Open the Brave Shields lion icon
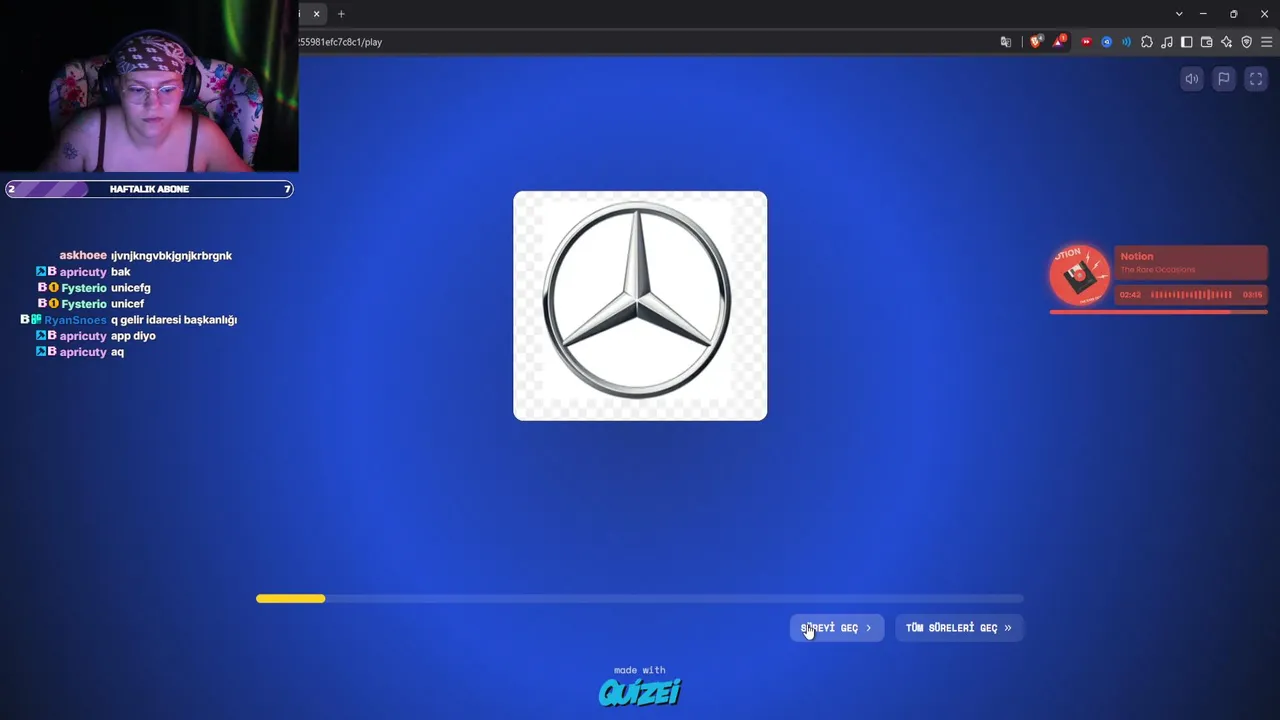This screenshot has height=720, width=1280. click(x=1036, y=42)
